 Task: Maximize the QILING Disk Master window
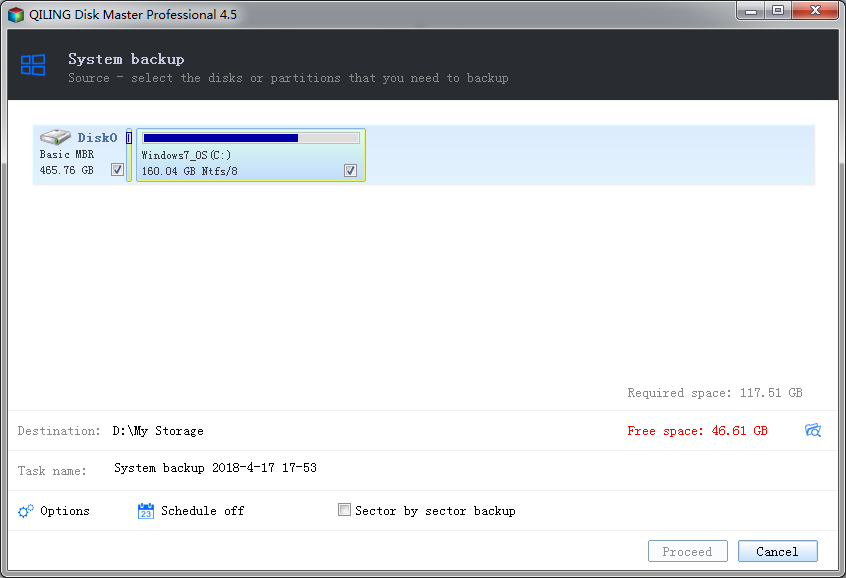point(777,11)
